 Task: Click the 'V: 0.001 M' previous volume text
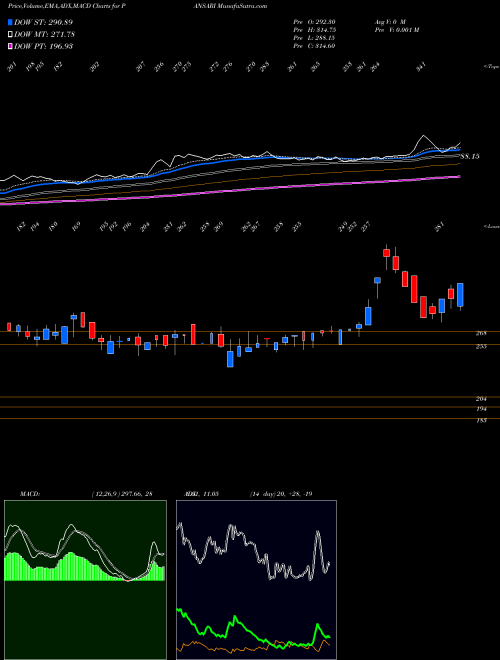tap(404, 30)
